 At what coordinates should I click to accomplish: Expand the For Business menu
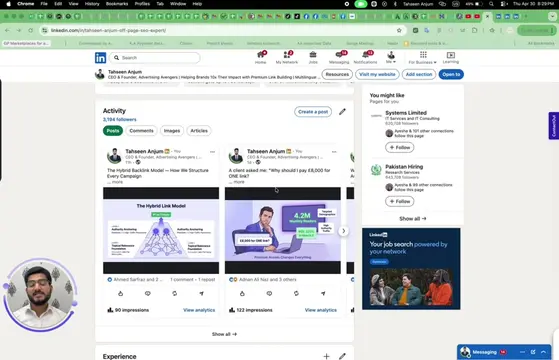[x=423, y=57]
